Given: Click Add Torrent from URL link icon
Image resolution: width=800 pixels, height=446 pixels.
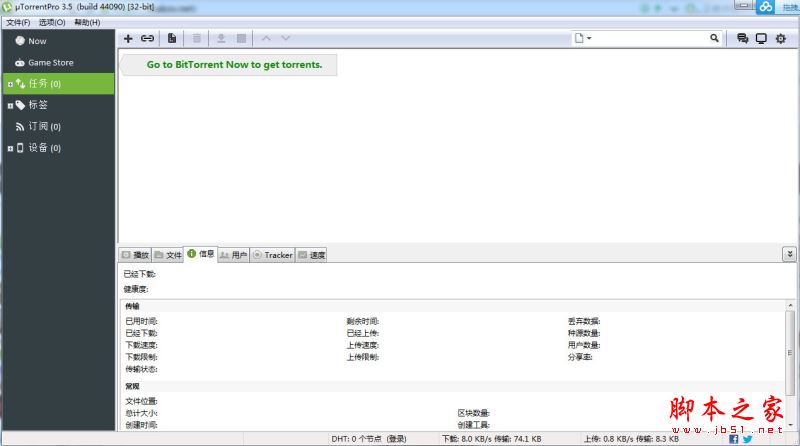Looking at the screenshot, I should tap(147, 38).
